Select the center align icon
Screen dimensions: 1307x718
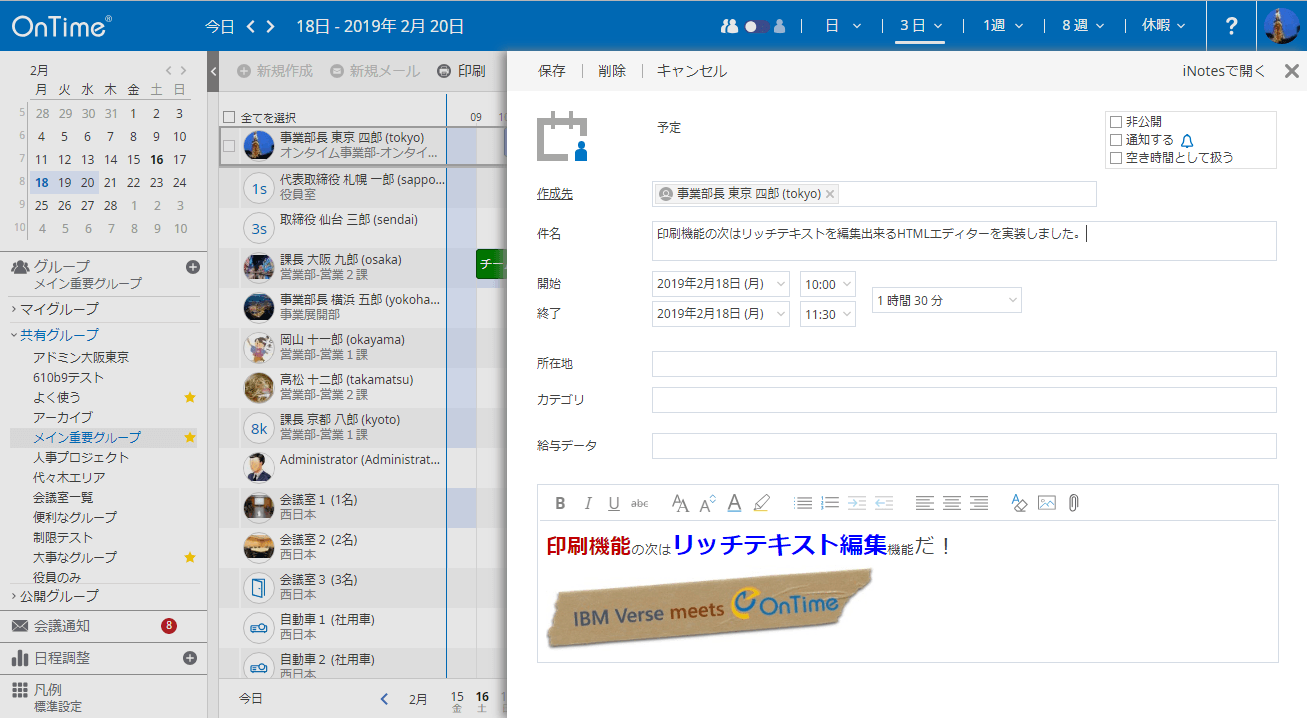[950, 502]
